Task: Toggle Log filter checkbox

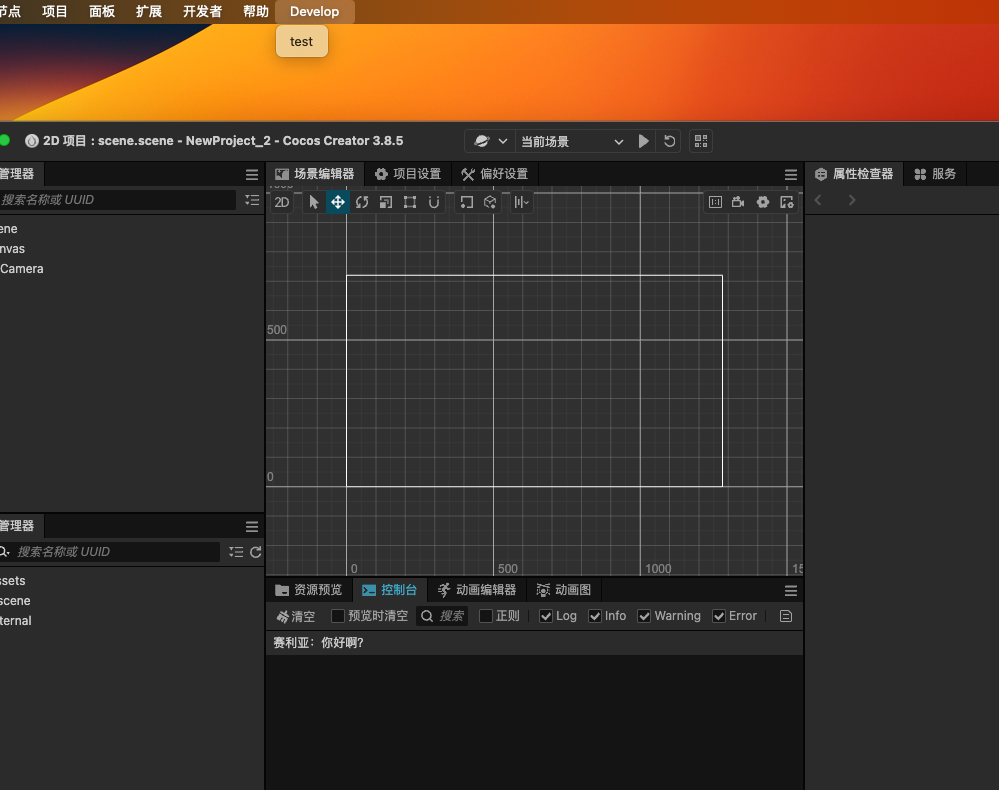Action: pos(546,616)
